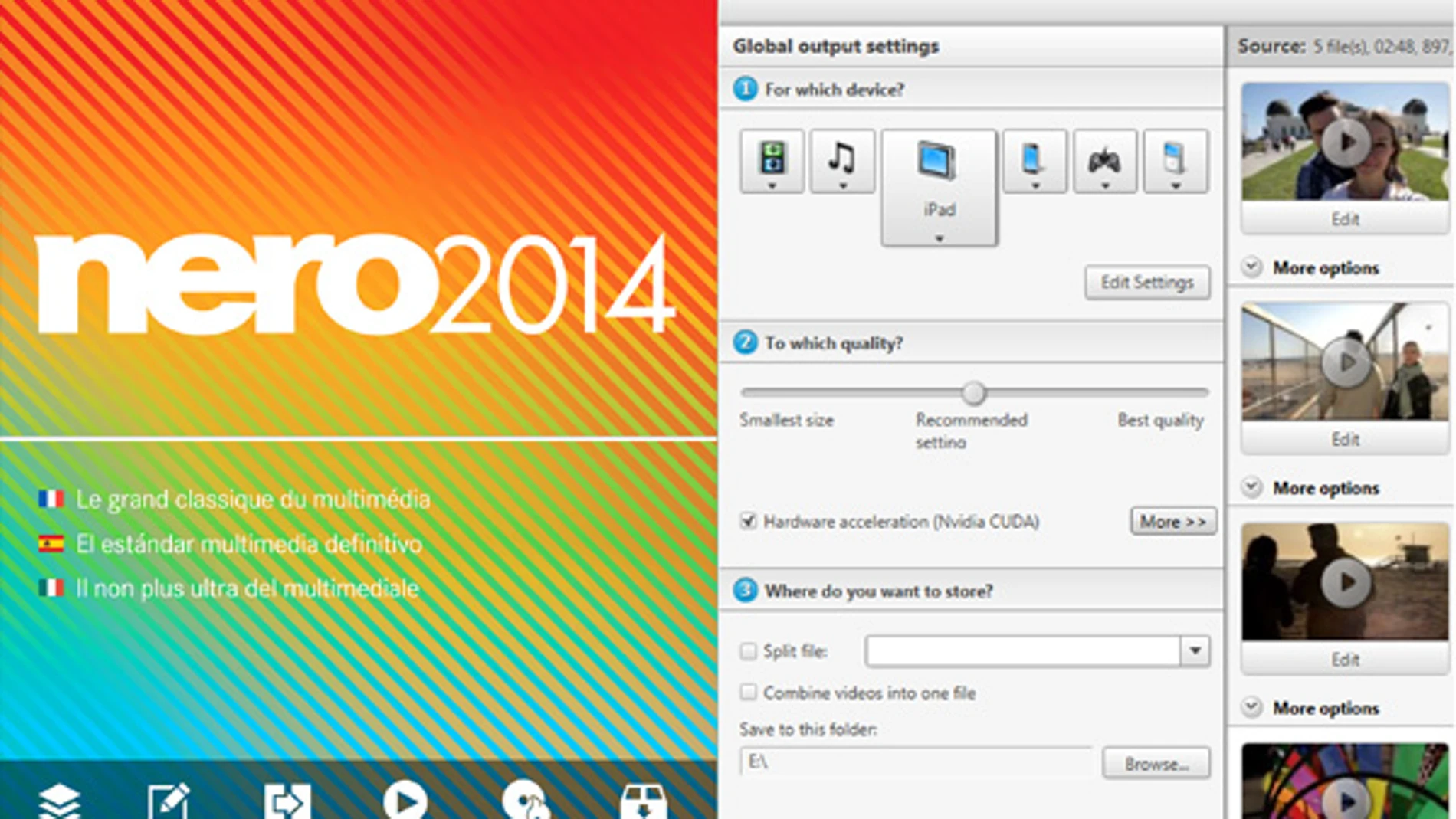Click the Where do you want to store heading
Image resolution: width=1456 pixels, height=819 pixels.
pyautogui.click(x=879, y=591)
